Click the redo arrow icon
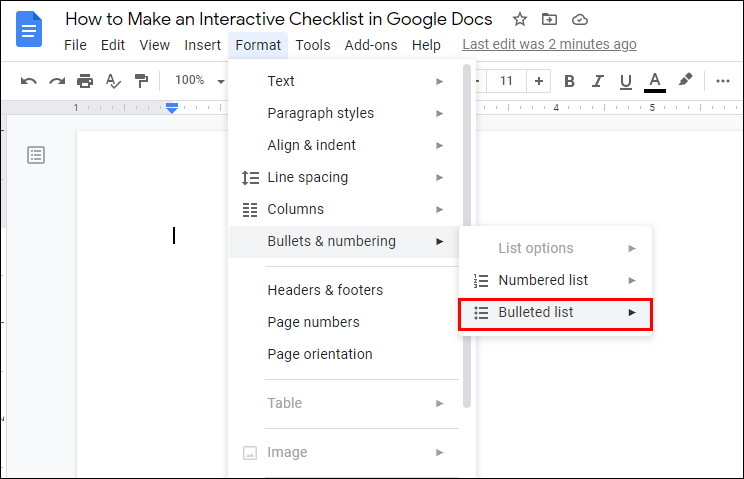Screen dimensions: 744x479 coord(57,81)
